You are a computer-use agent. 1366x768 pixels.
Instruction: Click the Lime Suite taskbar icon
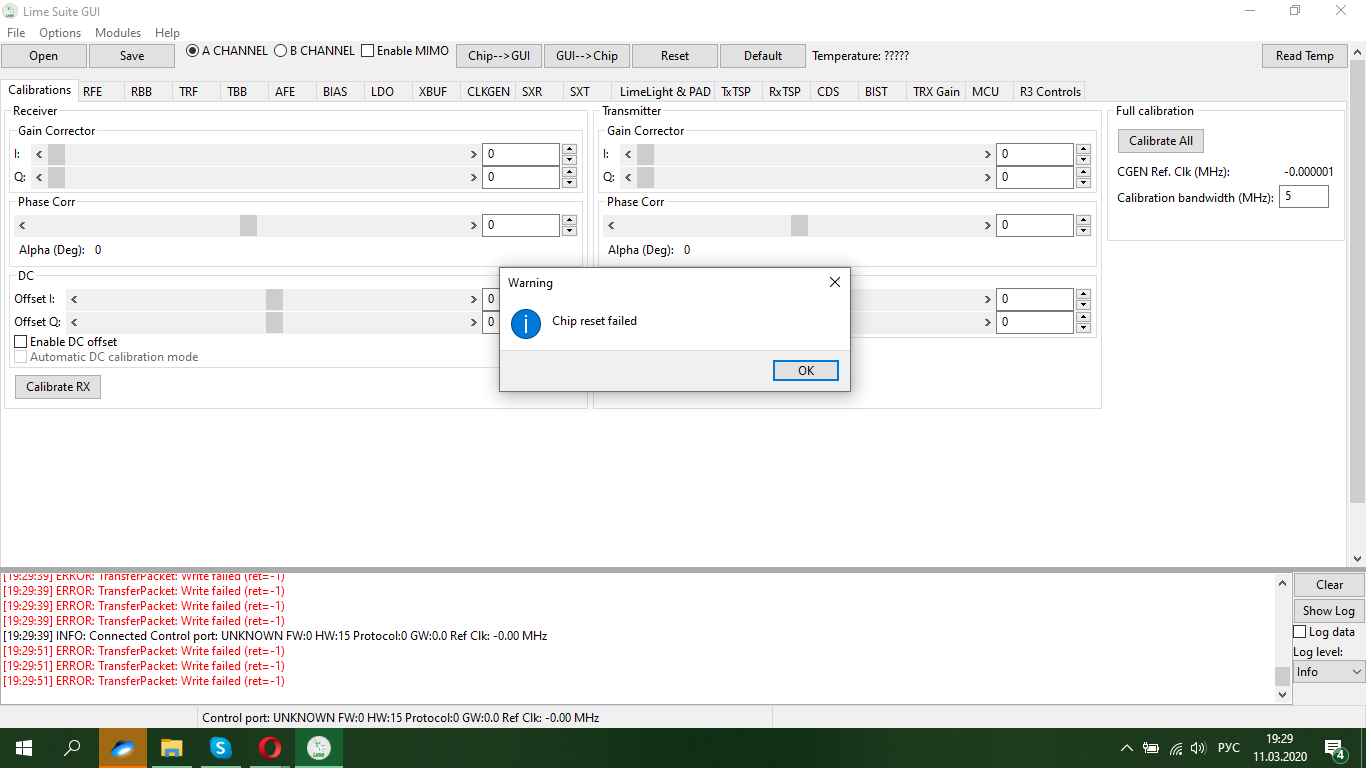(318, 748)
